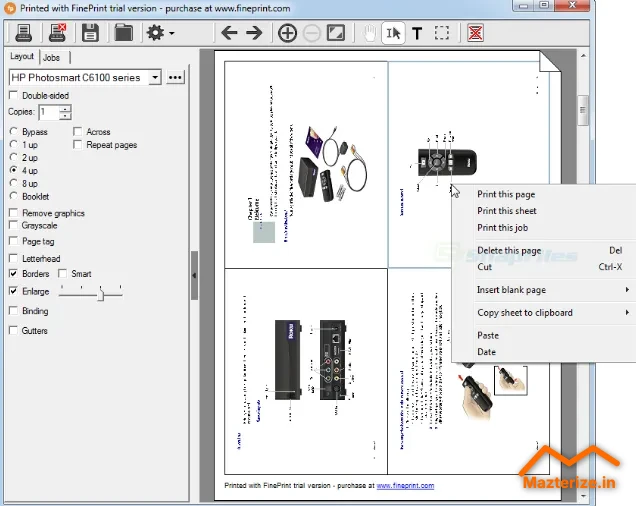Enable the Letterhead checkbox

[13, 258]
